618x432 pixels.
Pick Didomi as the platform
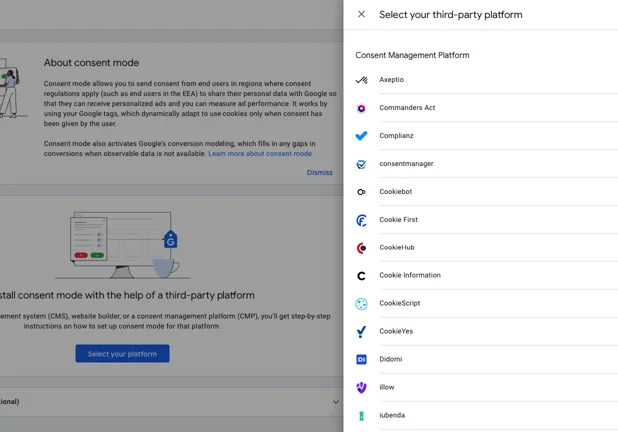tap(391, 359)
